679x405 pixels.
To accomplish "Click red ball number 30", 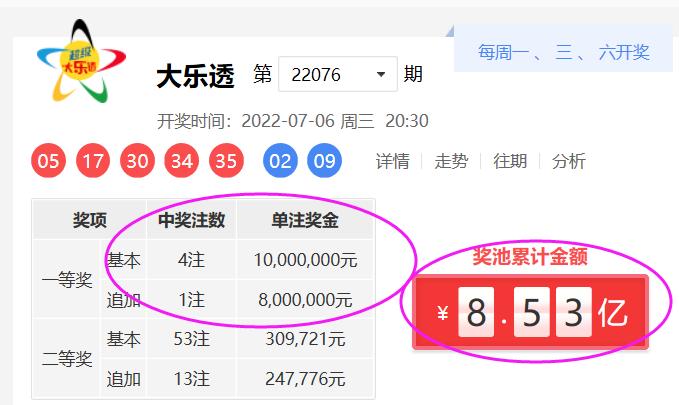I will [137, 161].
